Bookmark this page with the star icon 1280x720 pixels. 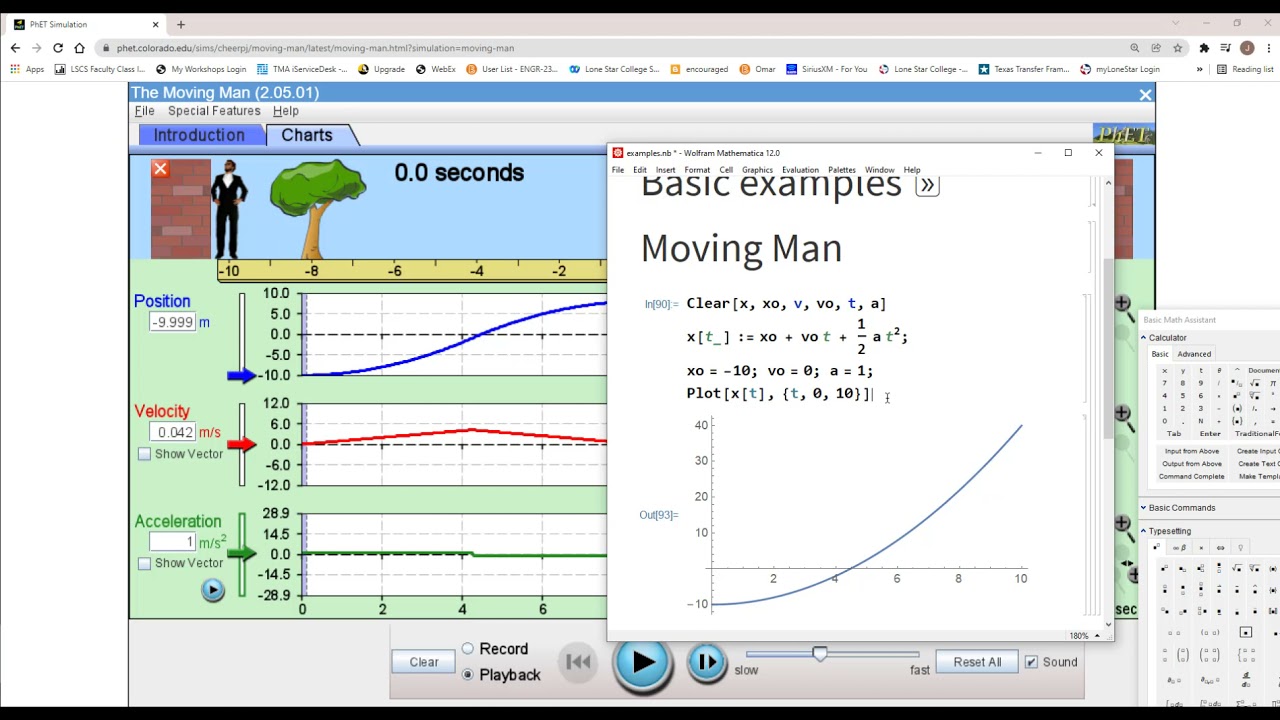(1177, 48)
